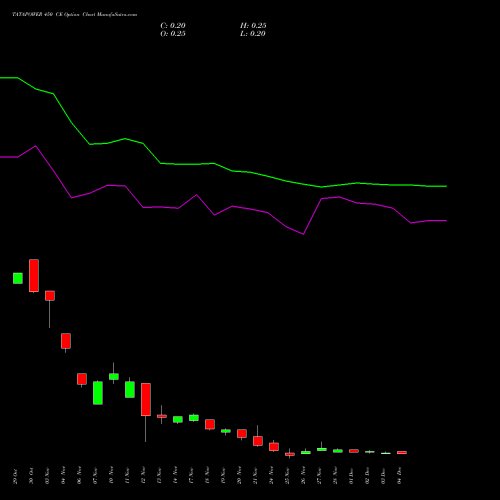Click the 02 Dec date label
Screen dimensions: 500x500
(x=367, y=476)
